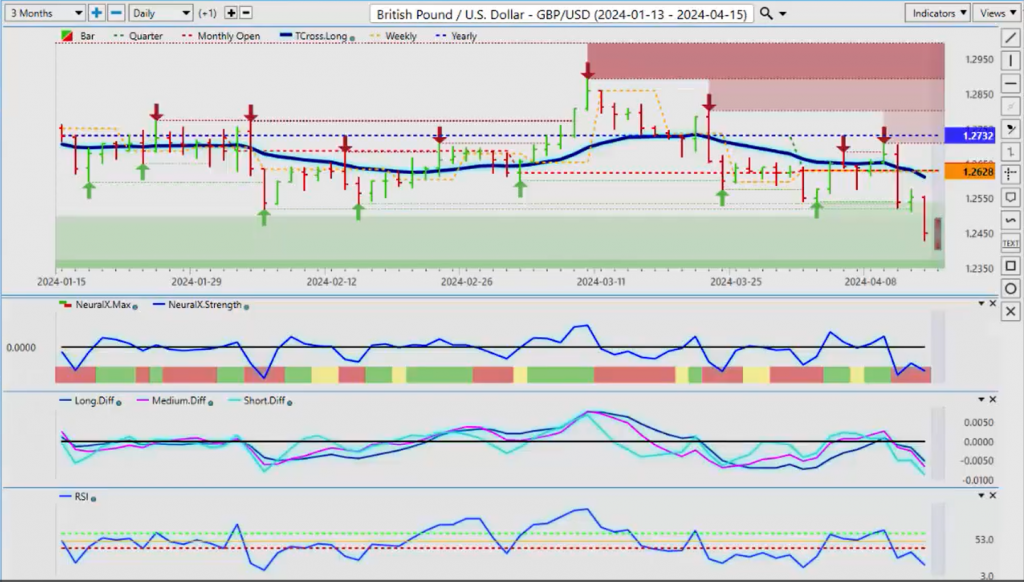The image size is (1024, 582).
Task: Toggle the RSI indicator settings dot
Action: [93, 498]
